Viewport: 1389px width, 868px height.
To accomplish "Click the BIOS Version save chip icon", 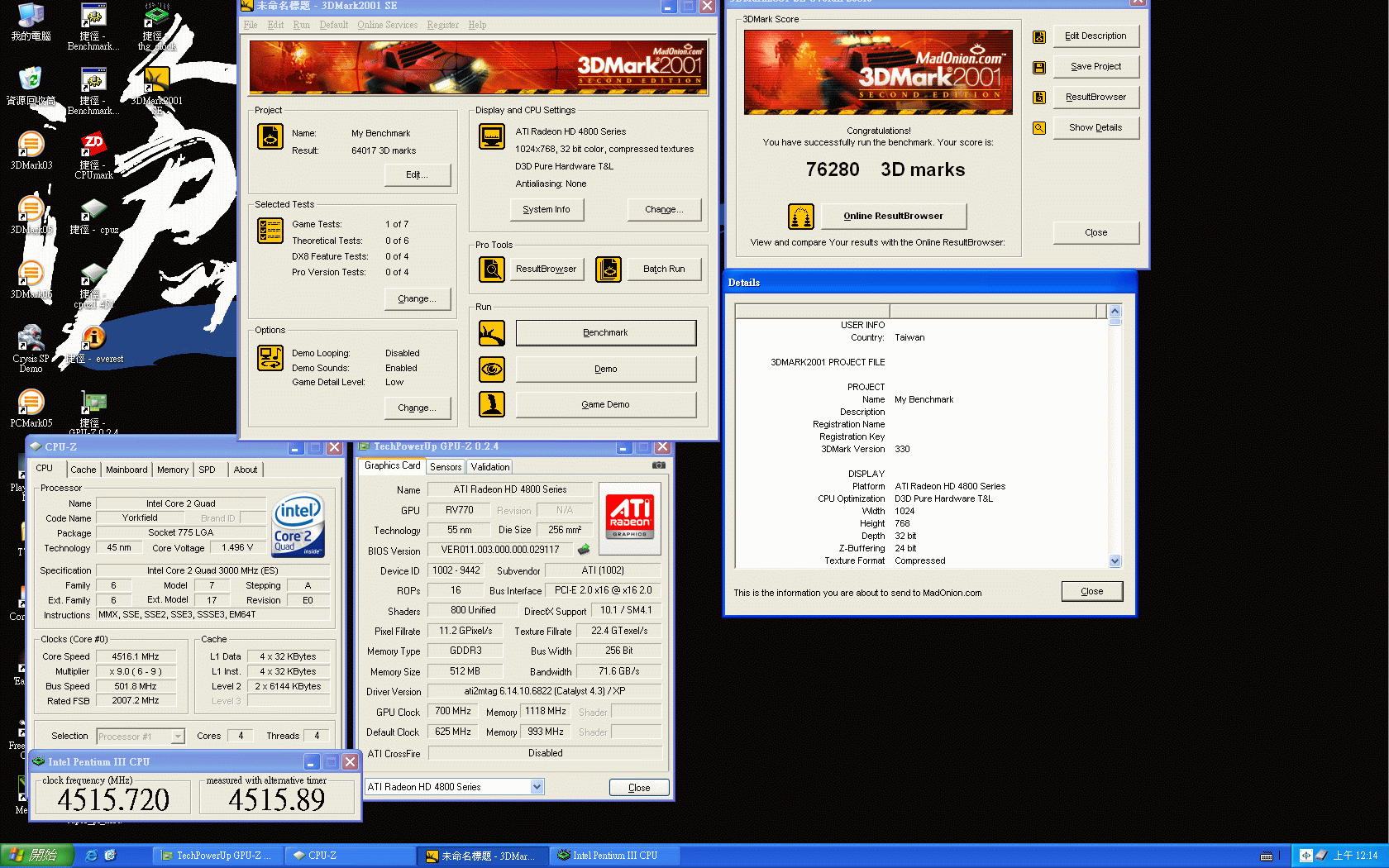I will pyautogui.click(x=584, y=550).
